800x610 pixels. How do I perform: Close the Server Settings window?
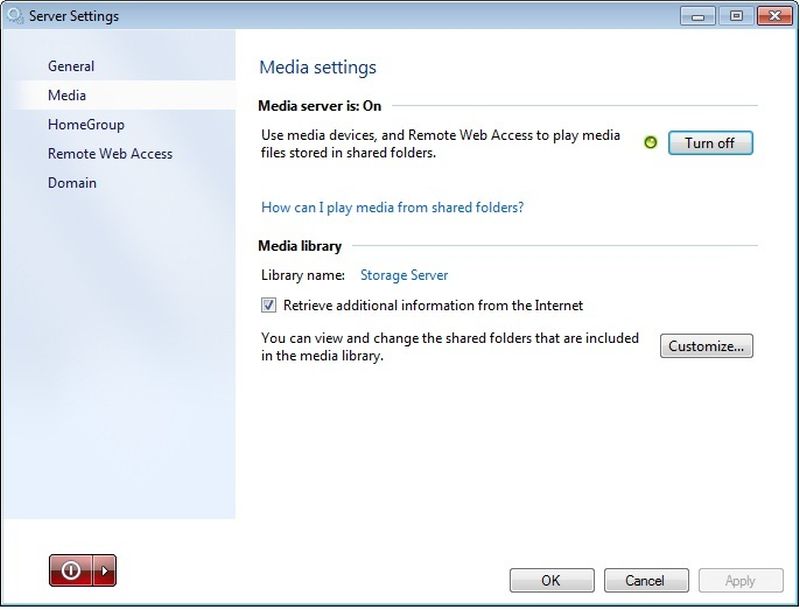(774, 16)
